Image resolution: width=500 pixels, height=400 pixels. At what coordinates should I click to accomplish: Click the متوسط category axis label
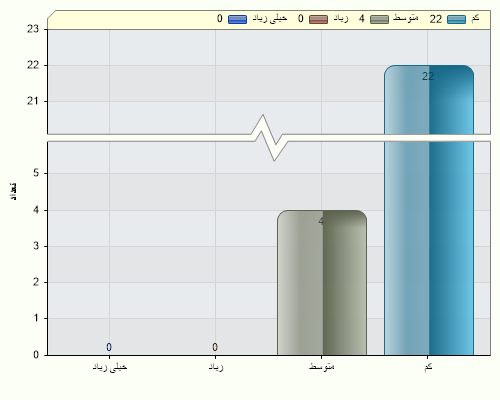pyautogui.click(x=322, y=367)
